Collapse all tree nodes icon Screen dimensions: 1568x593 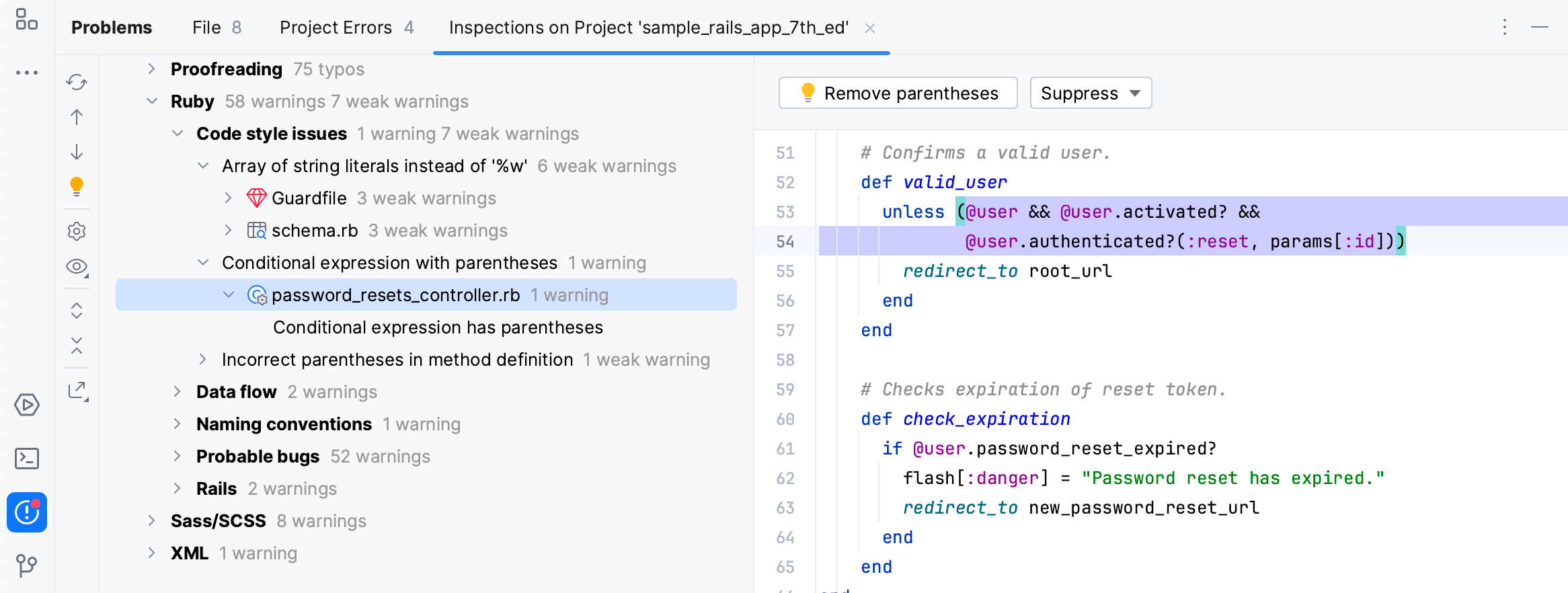[77, 346]
